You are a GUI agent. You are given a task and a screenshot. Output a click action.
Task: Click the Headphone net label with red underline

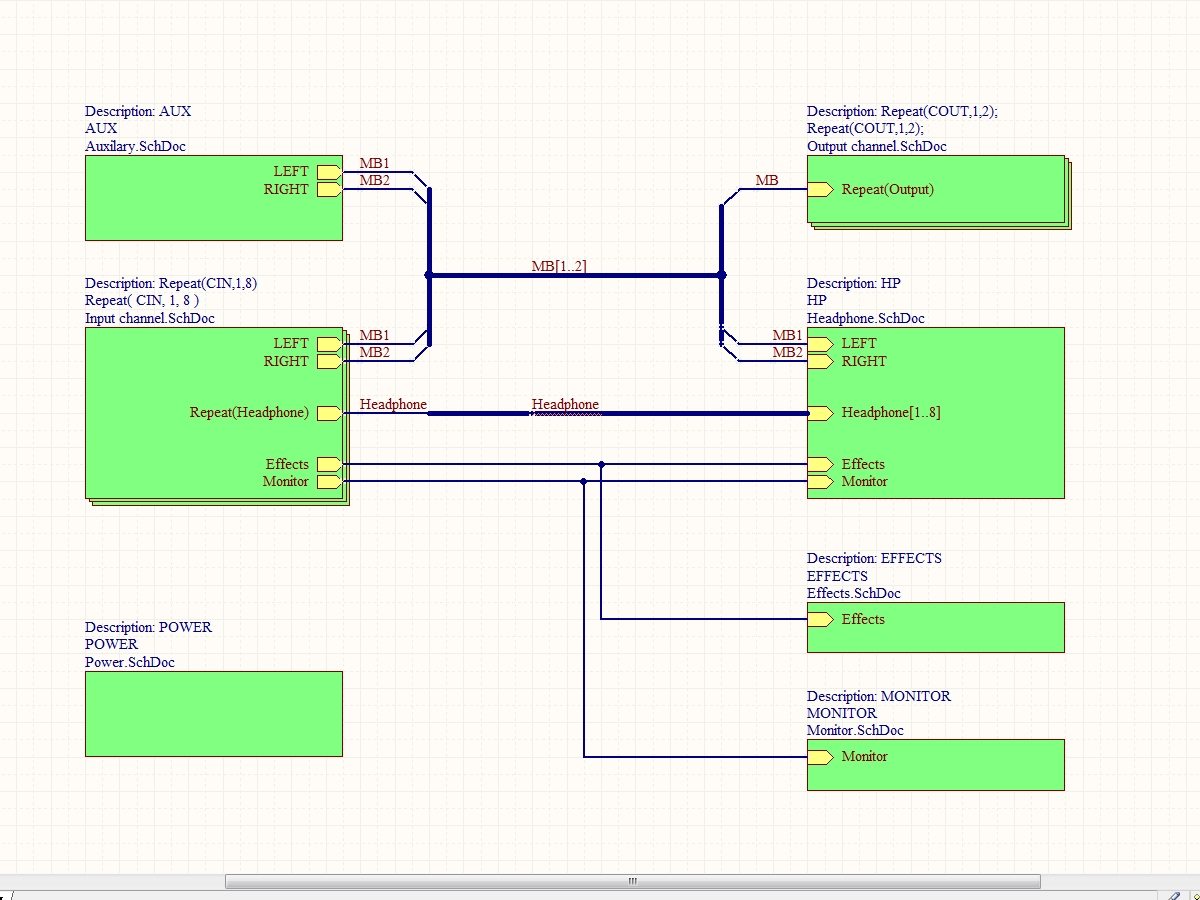click(x=565, y=405)
